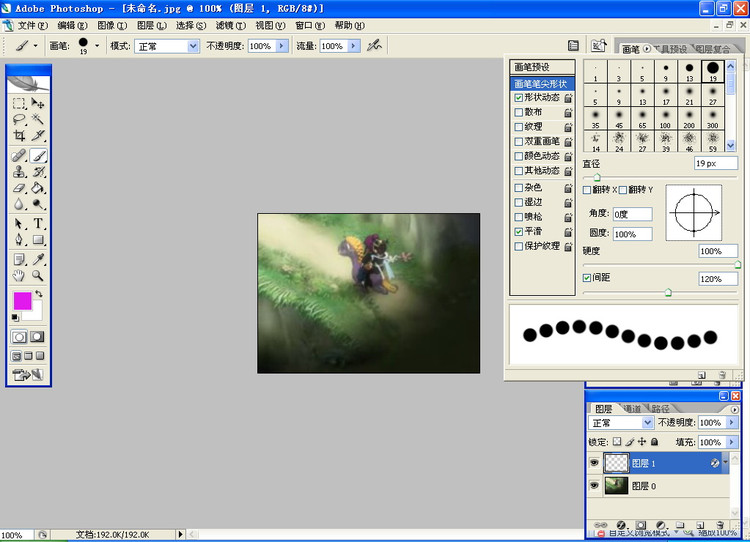This screenshot has height=542, width=750.
Task: Enable 湿边 checkbox
Action: 518,202
